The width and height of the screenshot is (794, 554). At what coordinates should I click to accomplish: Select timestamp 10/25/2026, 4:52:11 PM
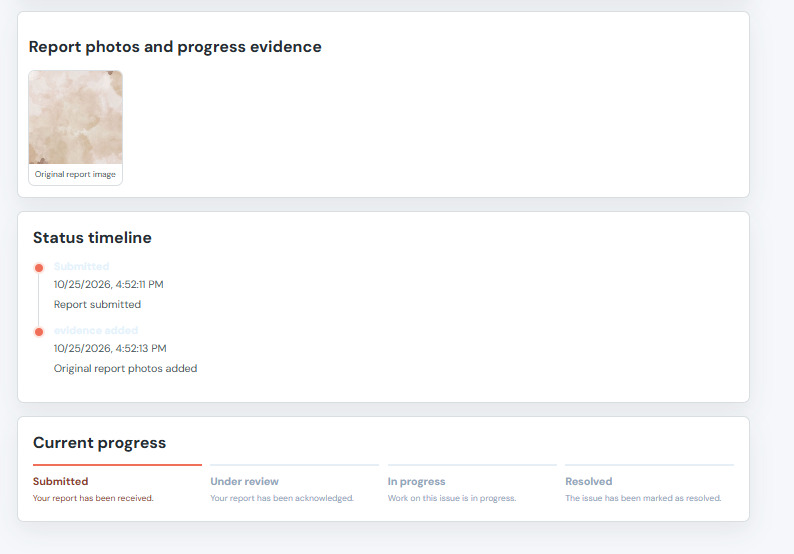coord(108,285)
